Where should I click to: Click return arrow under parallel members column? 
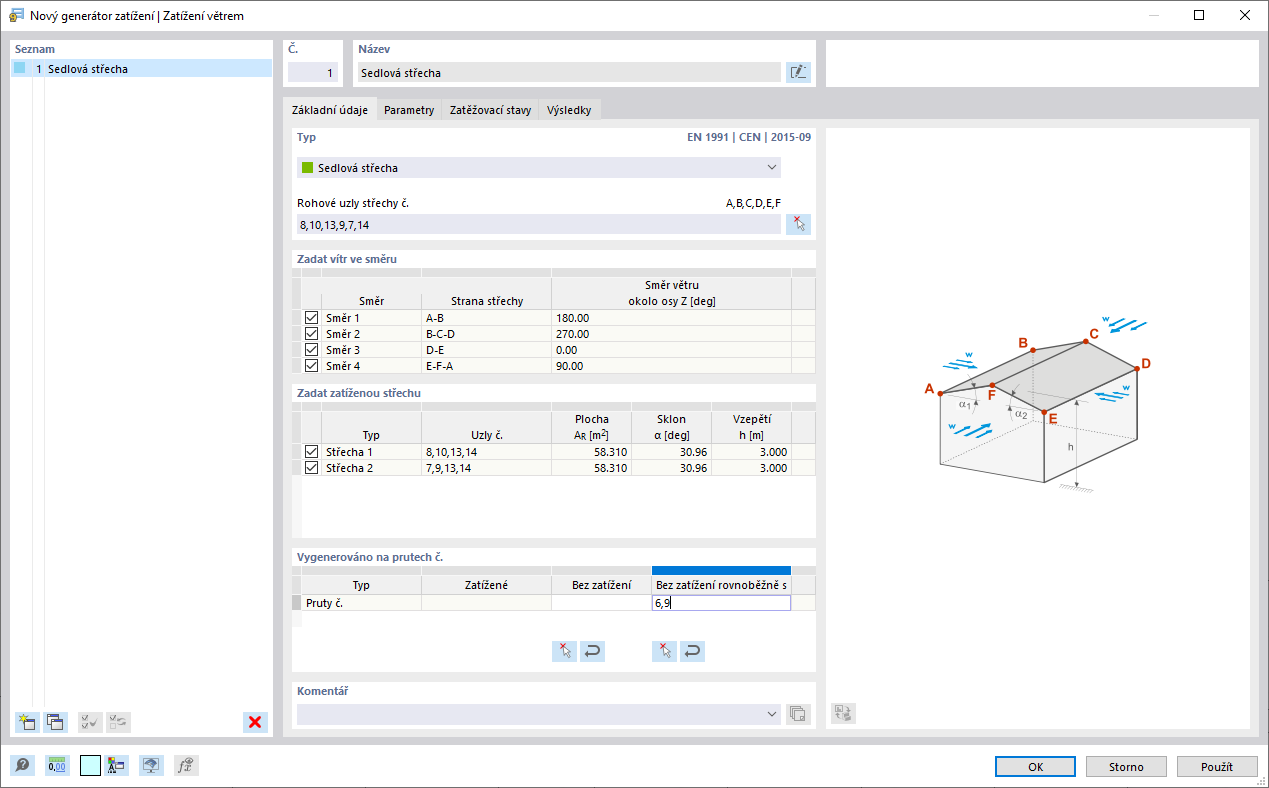[x=692, y=651]
